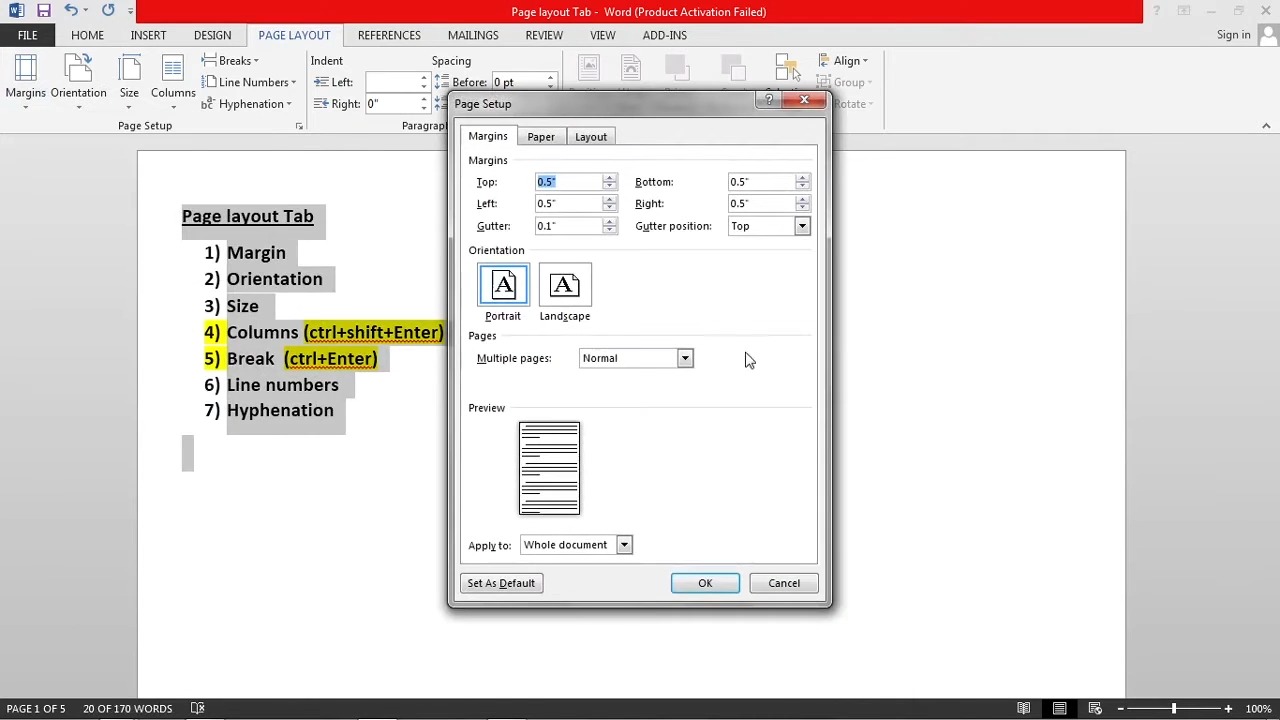Click the Page Setup dialog help button

point(769,100)
